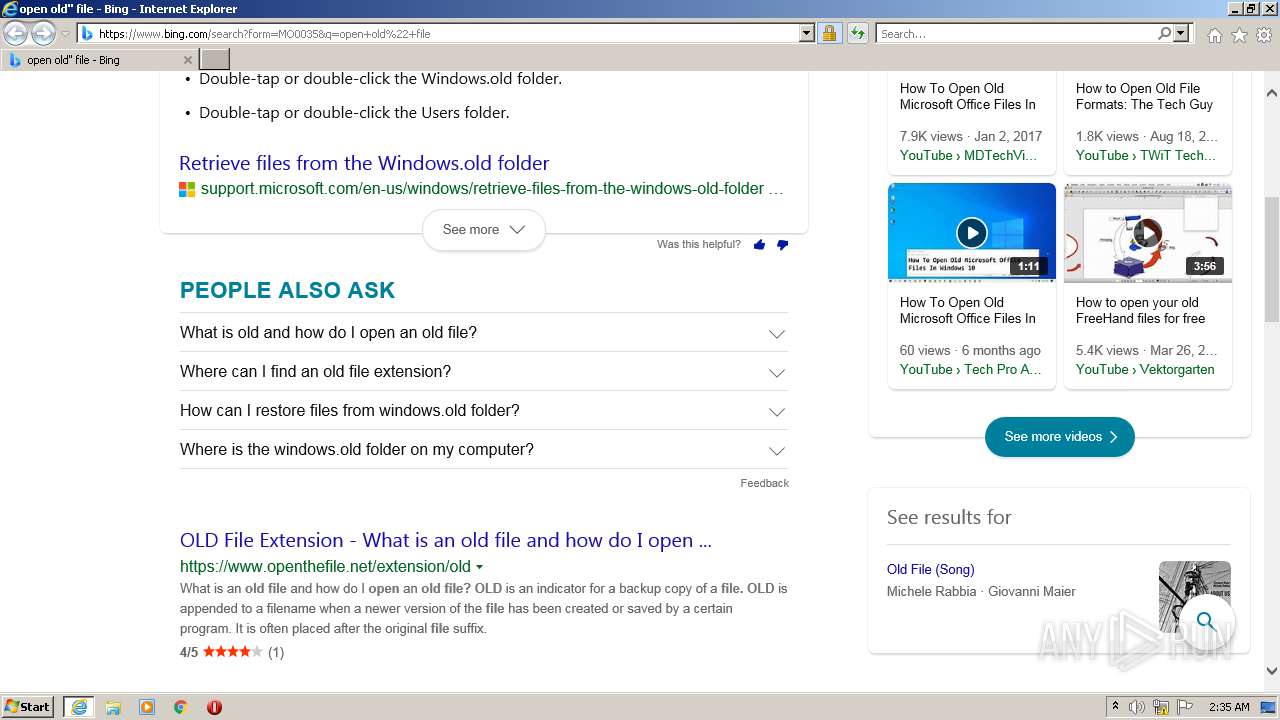Click 'Michele Rabbia · Giovanni Maier' text
Image resolution: width=1280 pixels, height=720 pixels.
981,591
